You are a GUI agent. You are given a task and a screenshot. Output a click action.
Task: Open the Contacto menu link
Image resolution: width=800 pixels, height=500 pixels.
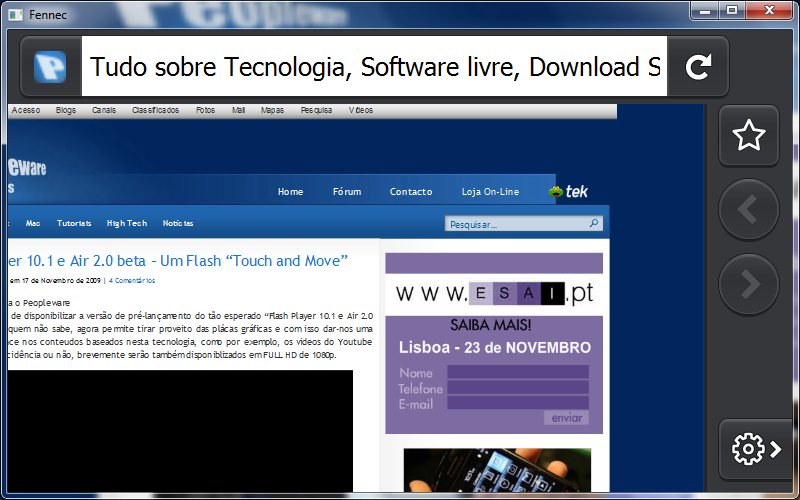coord(411,192)
